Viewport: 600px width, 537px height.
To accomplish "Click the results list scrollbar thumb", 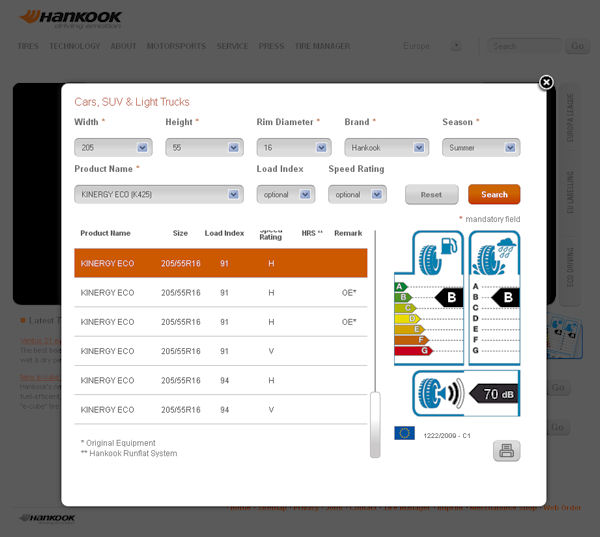I will [375, 424].
